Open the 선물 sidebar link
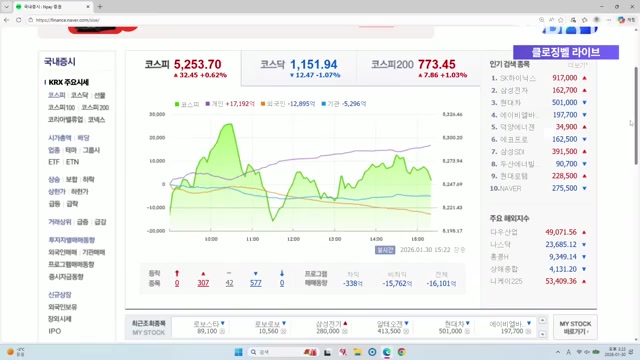This screenshot has width=640, height=360. click(x=100, y=95)
